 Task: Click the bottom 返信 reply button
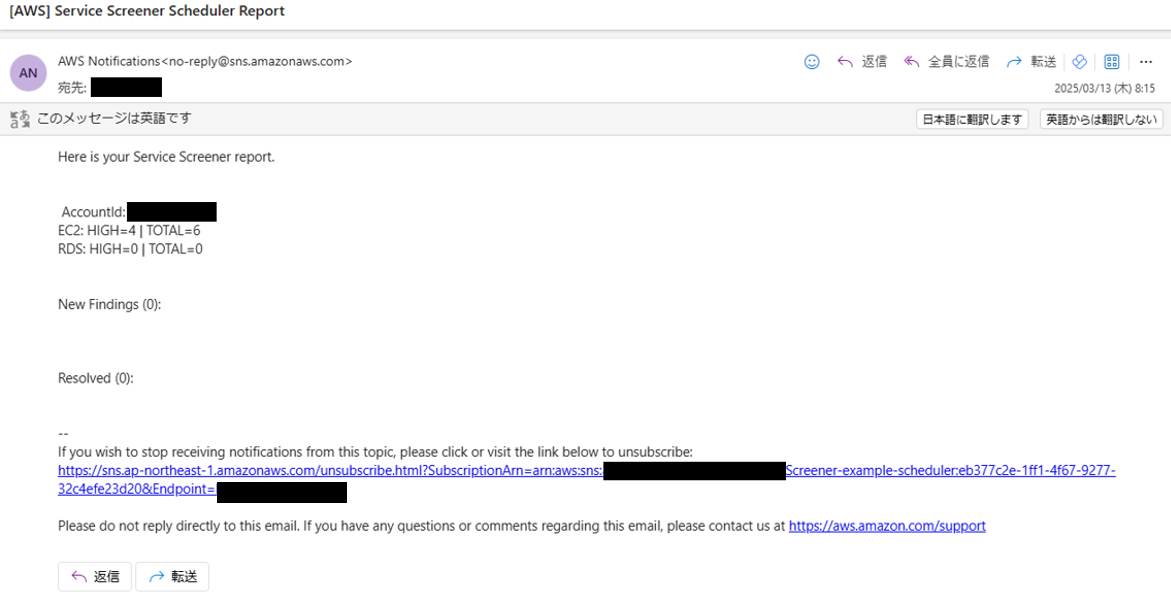pos(95,576)
